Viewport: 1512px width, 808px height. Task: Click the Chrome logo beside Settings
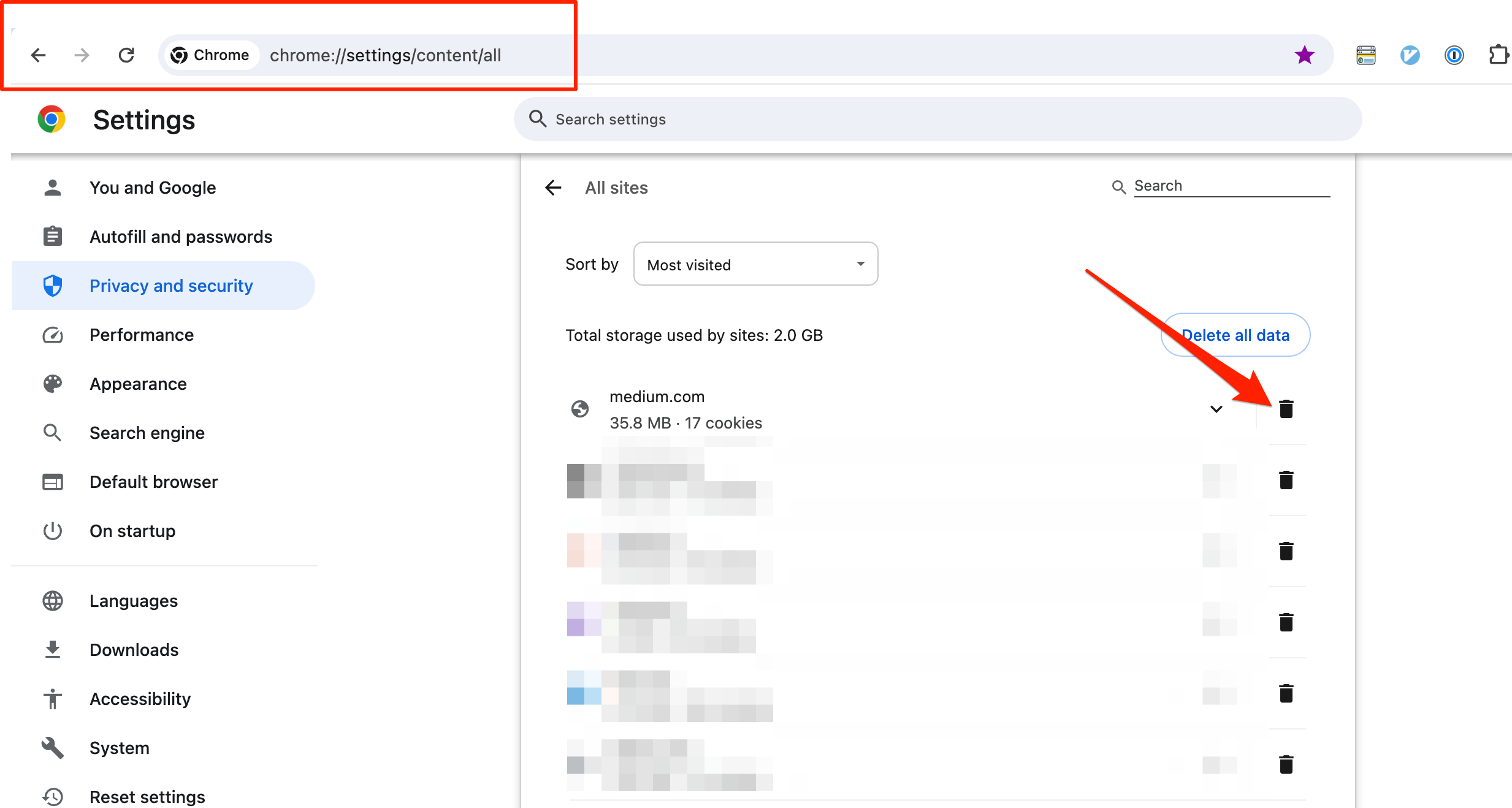pyautogui.click(x=52, y=119)
